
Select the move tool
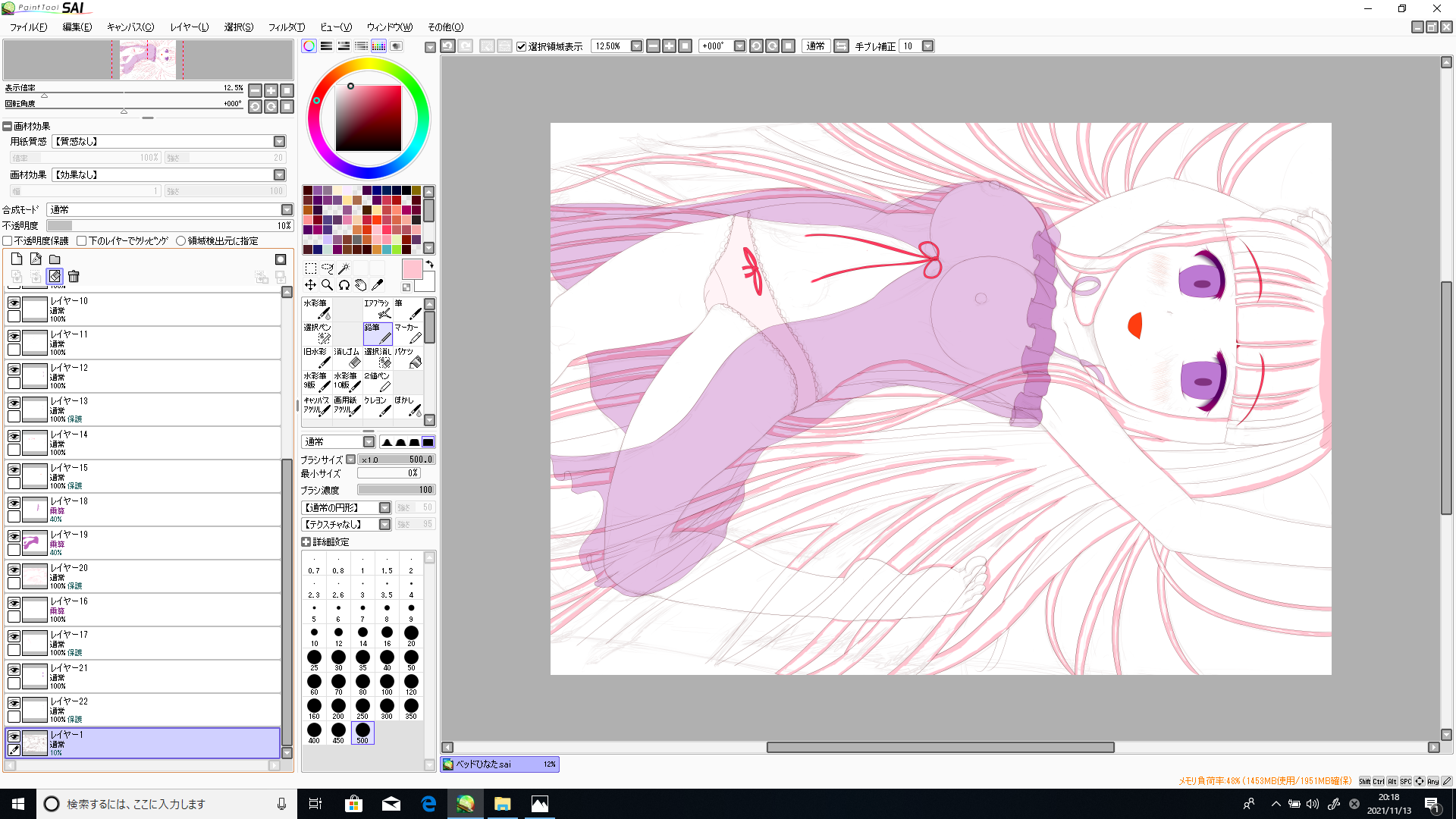point(310,285)
